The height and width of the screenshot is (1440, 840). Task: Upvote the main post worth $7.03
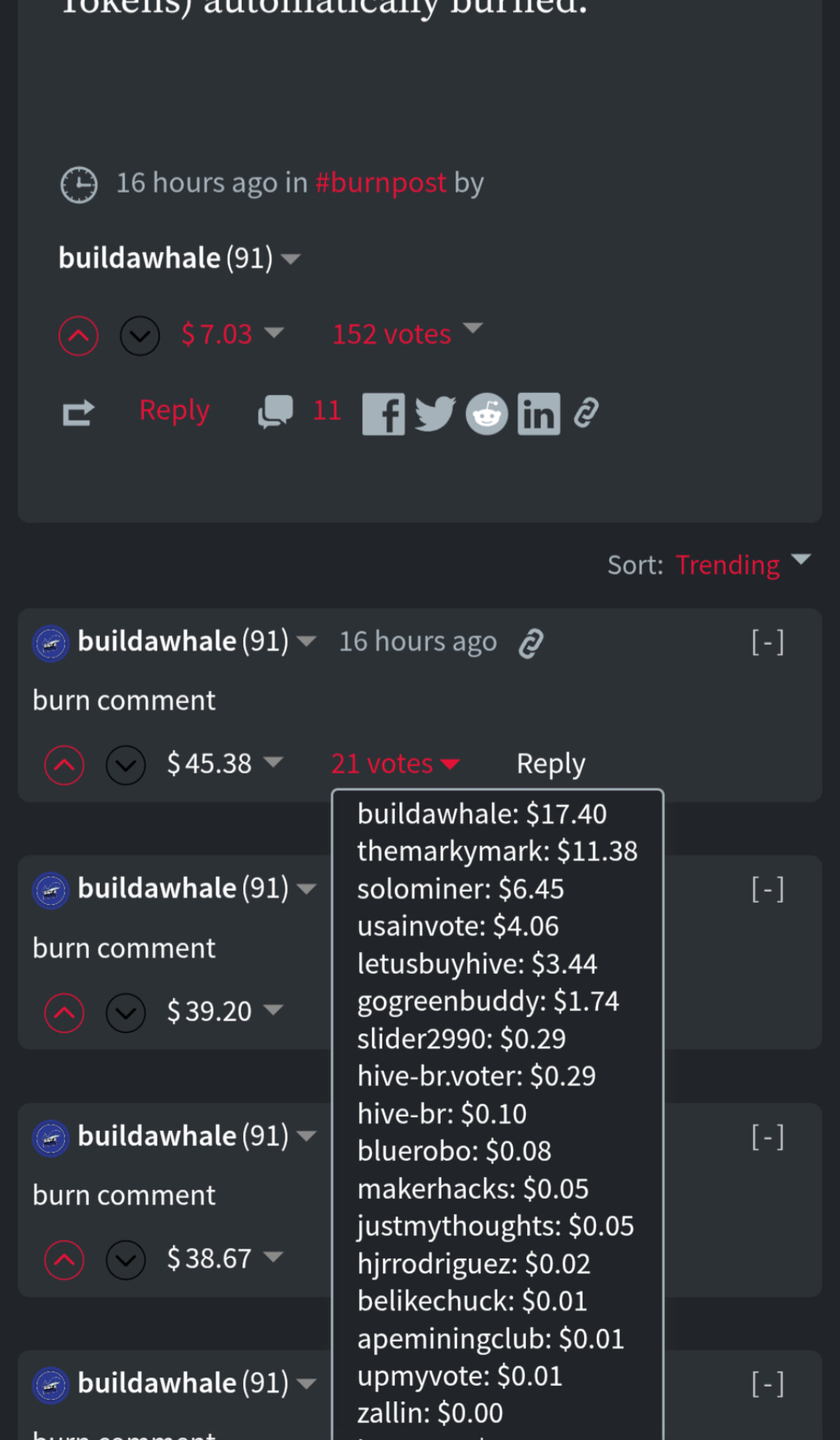(x=78, y=335)
